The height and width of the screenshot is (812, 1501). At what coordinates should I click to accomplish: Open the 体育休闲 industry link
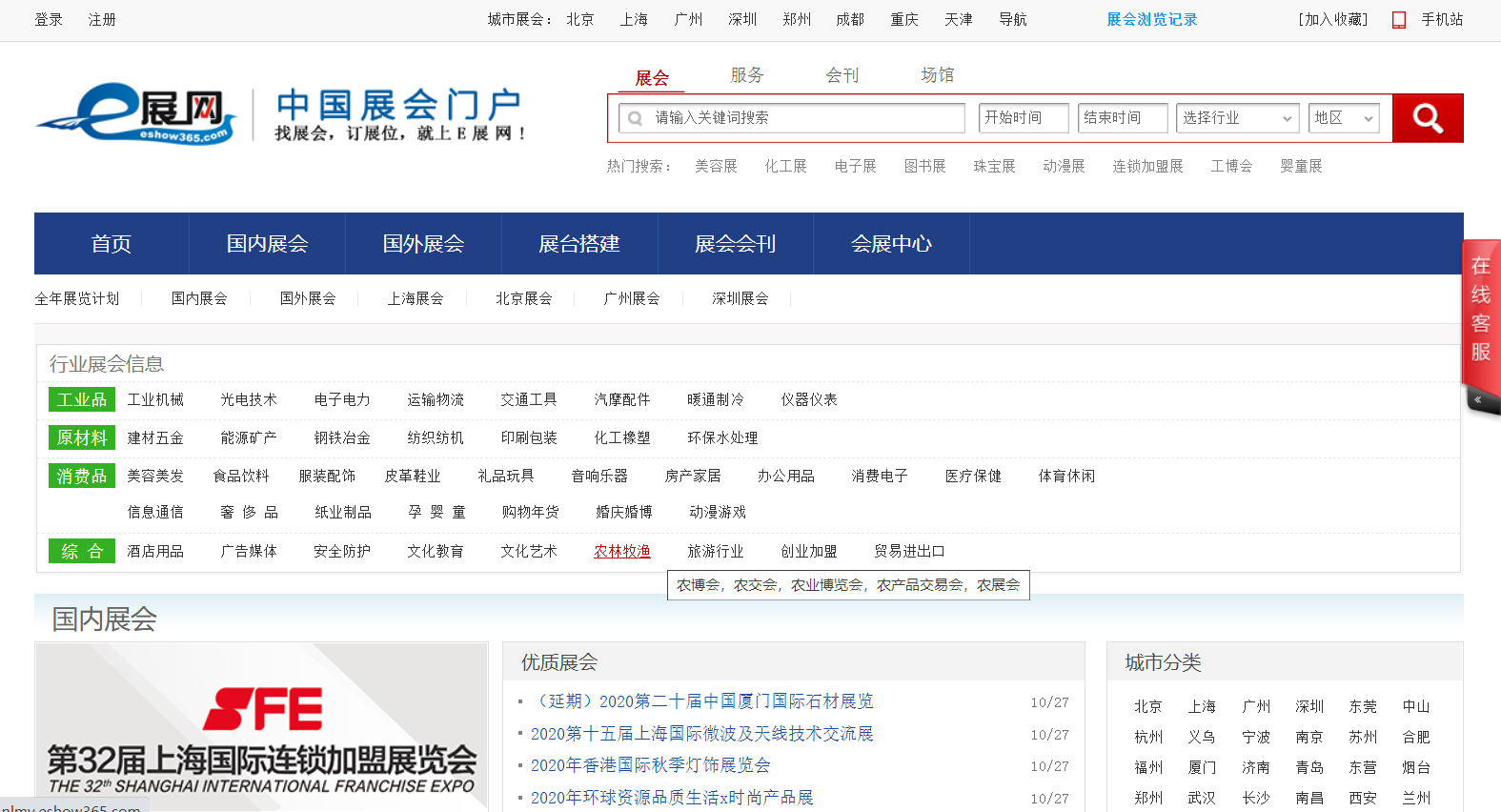pyautogui.click(x=1066, y=477)
